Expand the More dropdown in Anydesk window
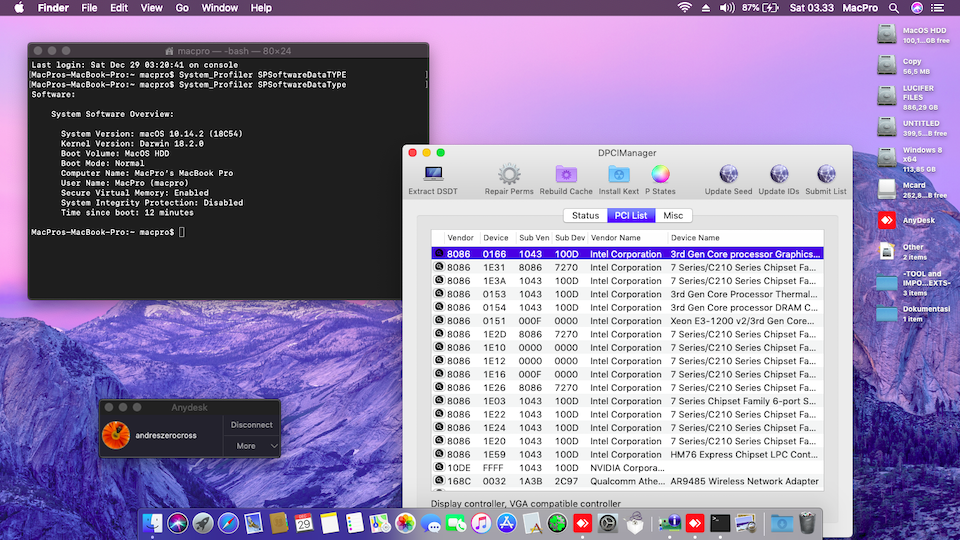Image resolution: width=960 pixels, height=540 pixels. click(x=252, y=446)
